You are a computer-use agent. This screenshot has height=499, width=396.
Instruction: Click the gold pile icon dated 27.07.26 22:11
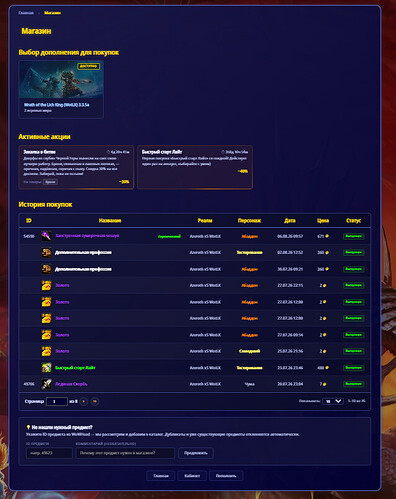click(x=46, y=285)
